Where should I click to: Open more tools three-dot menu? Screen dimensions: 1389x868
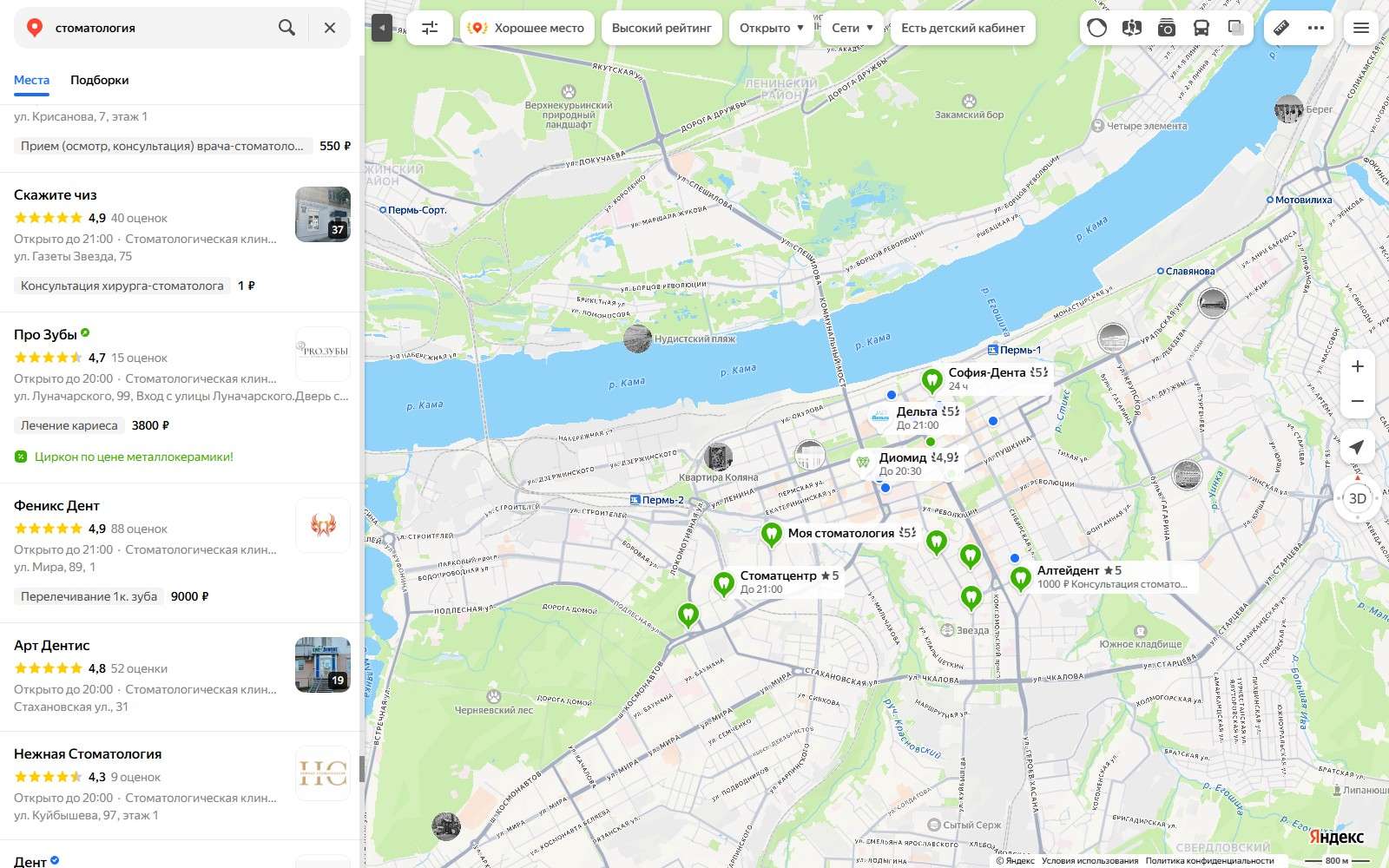pos(1316,28)
